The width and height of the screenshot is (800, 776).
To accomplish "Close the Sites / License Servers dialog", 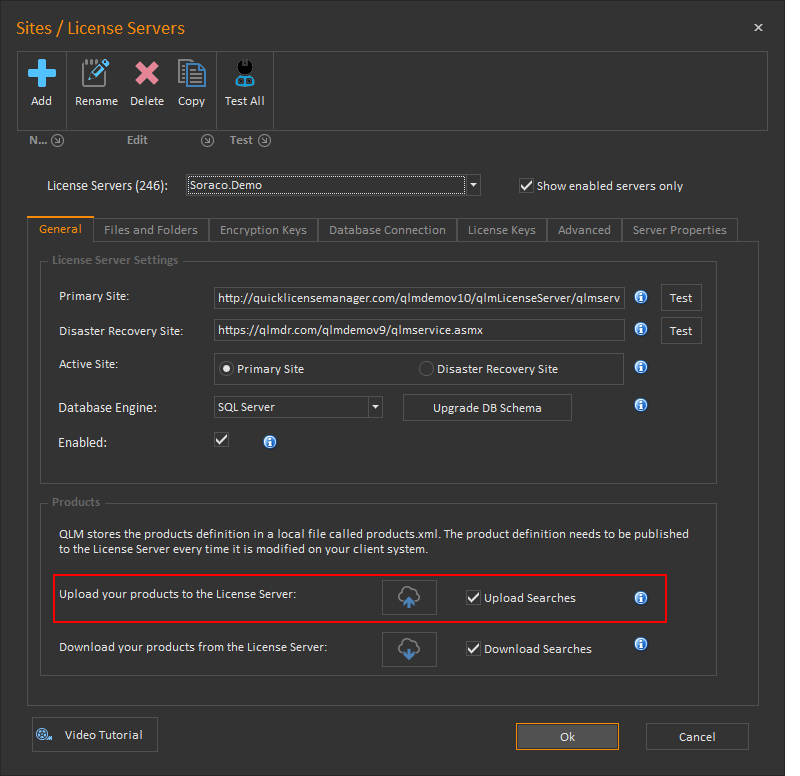I will [758, 28].
